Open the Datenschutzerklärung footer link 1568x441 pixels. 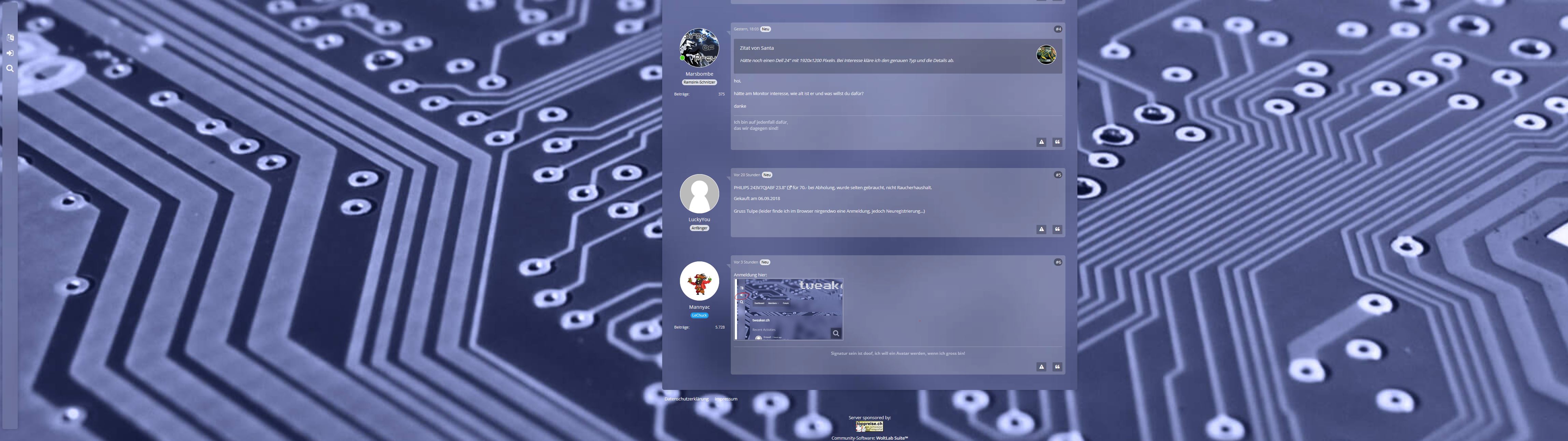[x=686, y=399]
